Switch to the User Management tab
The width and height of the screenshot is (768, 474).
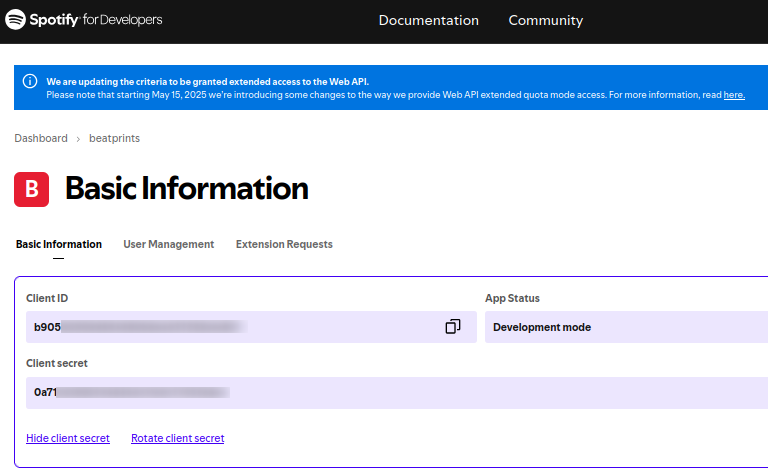click(168, 244)
